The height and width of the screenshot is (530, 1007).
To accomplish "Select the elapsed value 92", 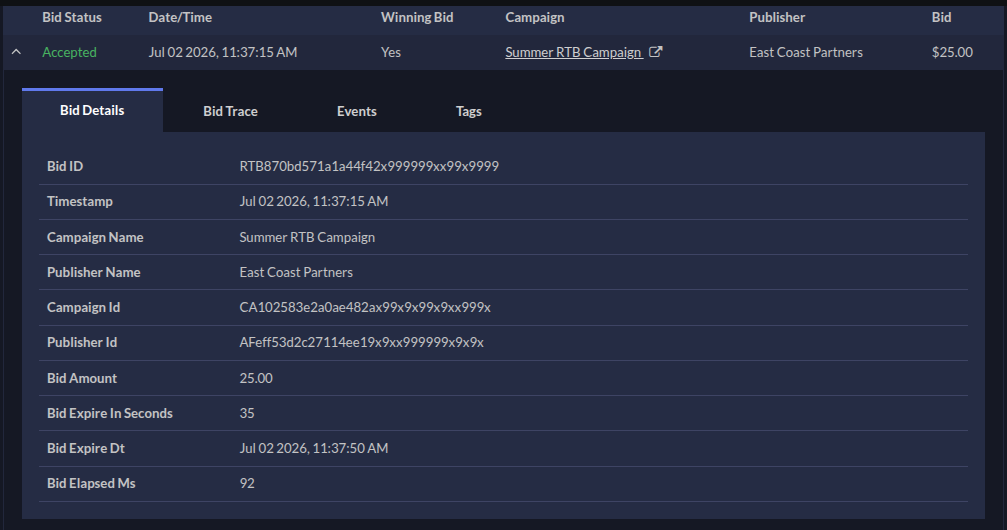I will point(247,483).
